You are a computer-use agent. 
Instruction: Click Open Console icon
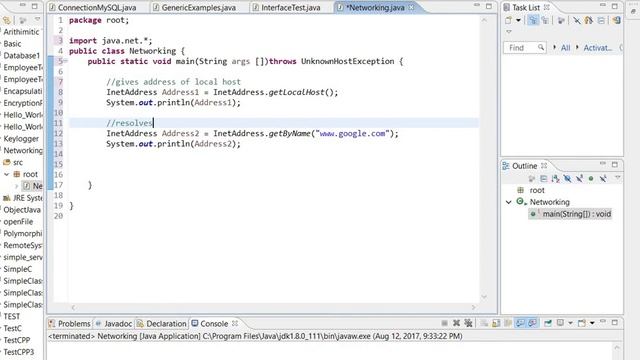(x=582, y=323)
